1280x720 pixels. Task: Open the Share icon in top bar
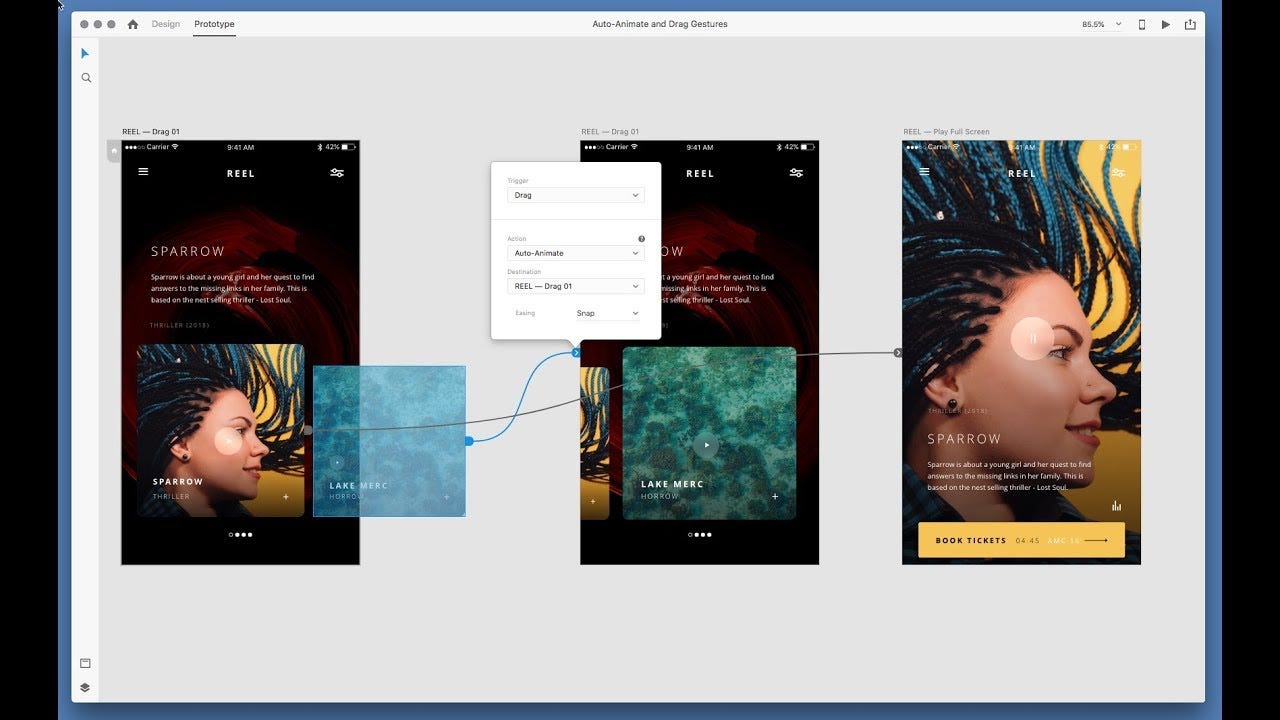tap(1190, 24)
